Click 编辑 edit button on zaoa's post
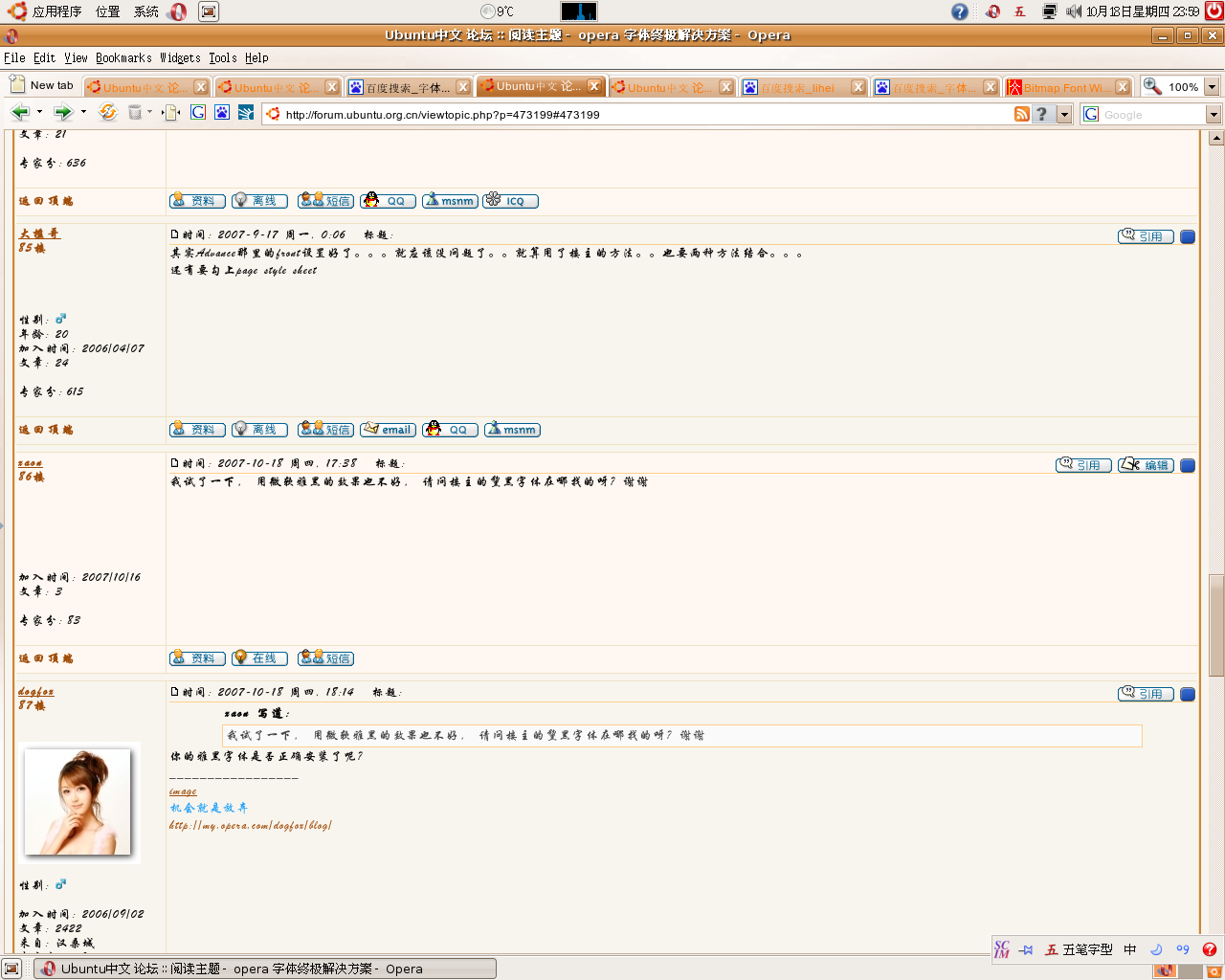 coord(1146,465)
